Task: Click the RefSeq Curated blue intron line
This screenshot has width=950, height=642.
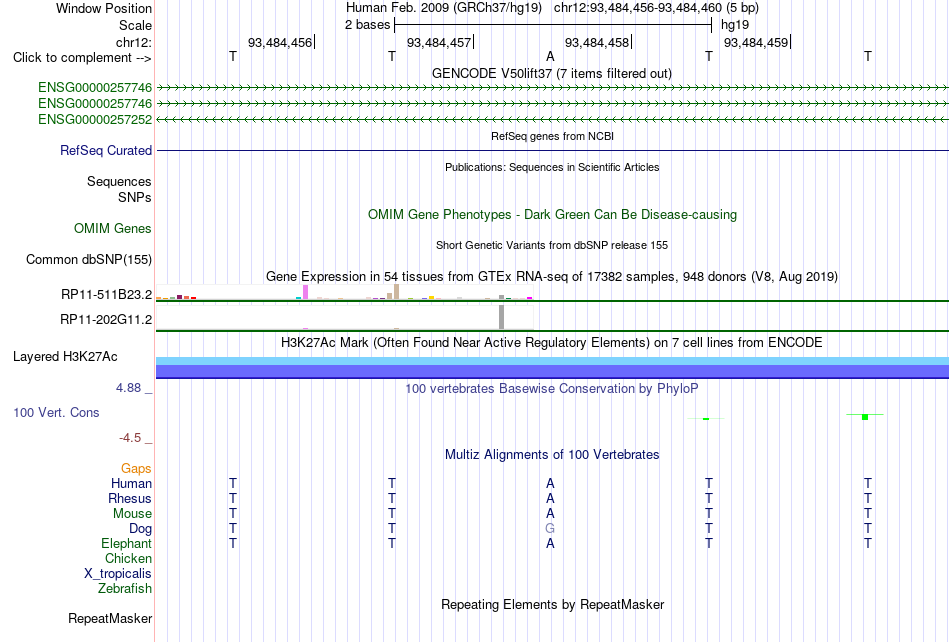Action: (x=552, y=150)
